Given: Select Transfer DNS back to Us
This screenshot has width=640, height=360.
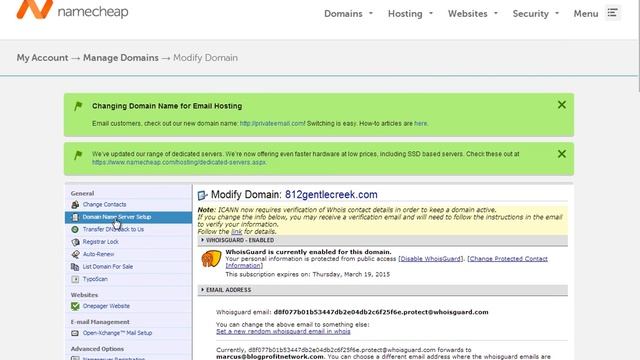Looking at the screenshot, I should pyautogui.click(x=113, y=229).
